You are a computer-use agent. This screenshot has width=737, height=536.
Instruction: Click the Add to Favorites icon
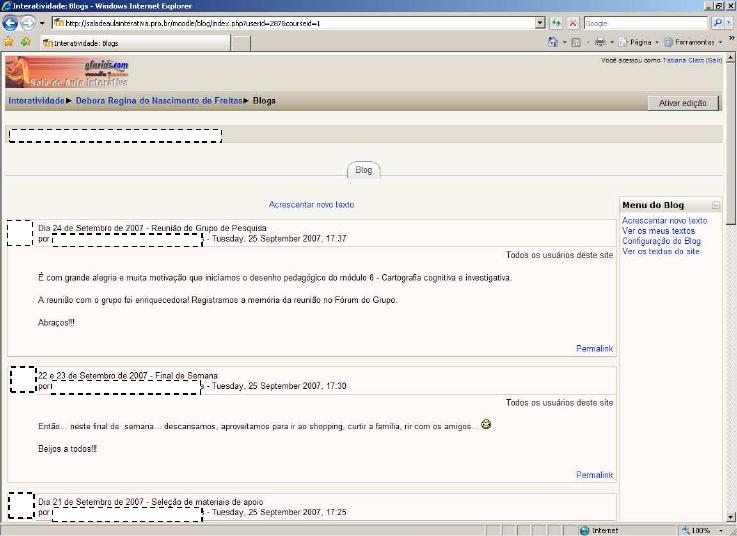25,42
